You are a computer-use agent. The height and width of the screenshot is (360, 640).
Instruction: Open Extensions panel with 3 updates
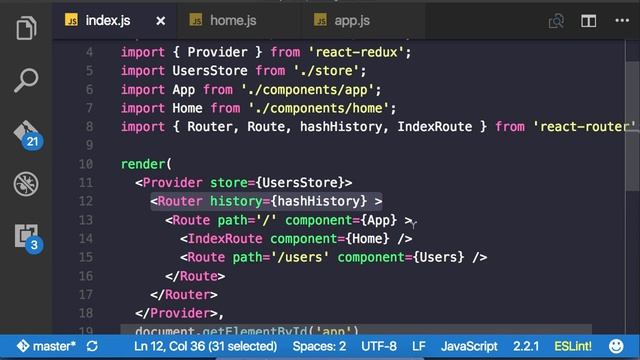(29, 239)
